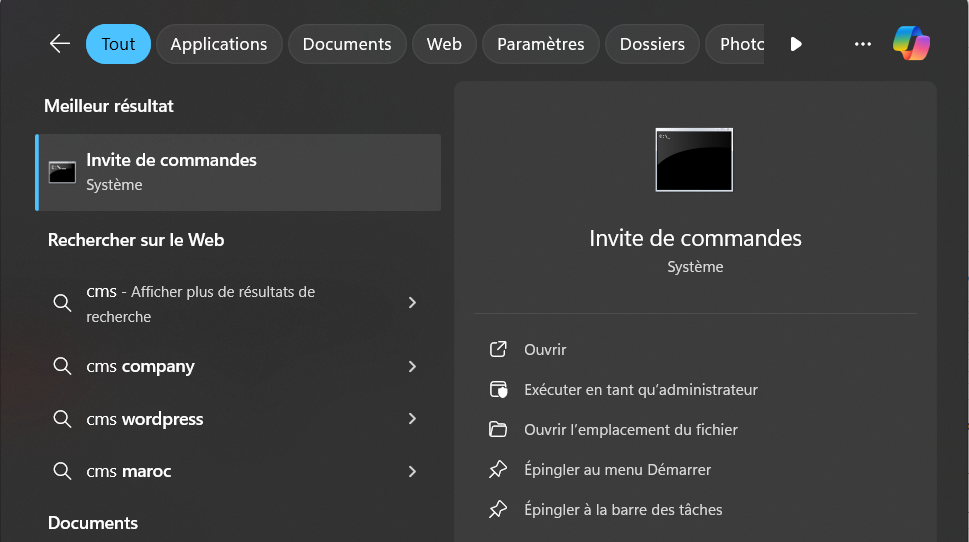Click the shield icon for run as administrator
Viewport: 969px width, 542px height.
[498, 390]
